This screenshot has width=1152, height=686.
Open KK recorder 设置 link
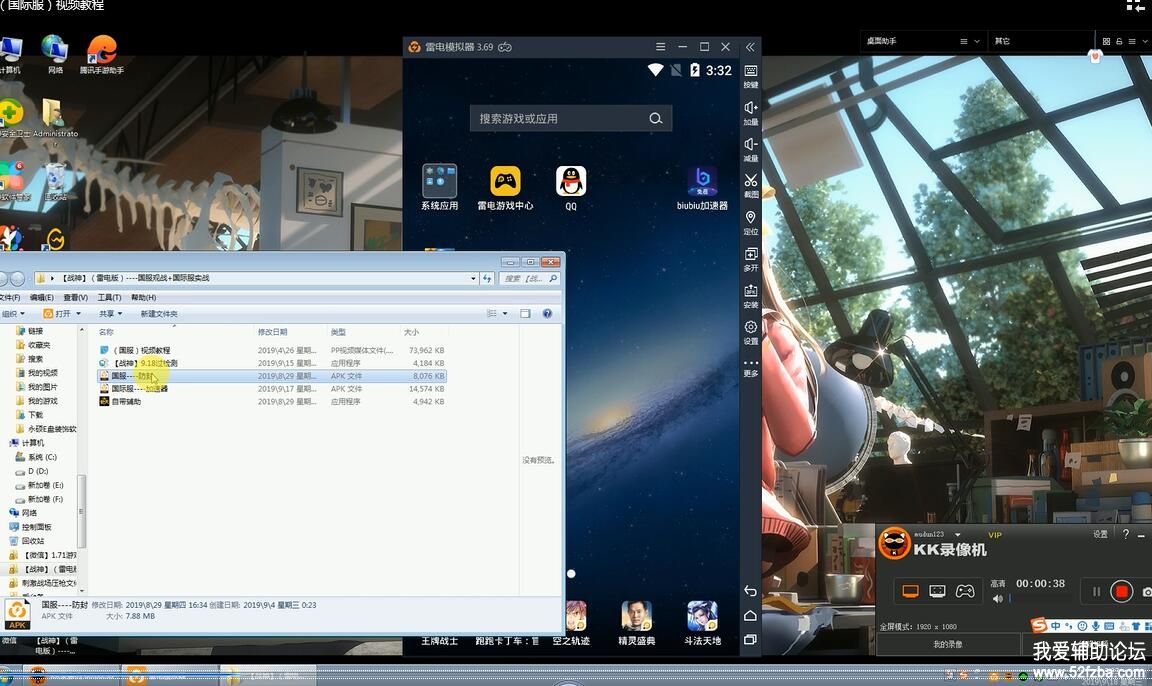click(1100, 535)
